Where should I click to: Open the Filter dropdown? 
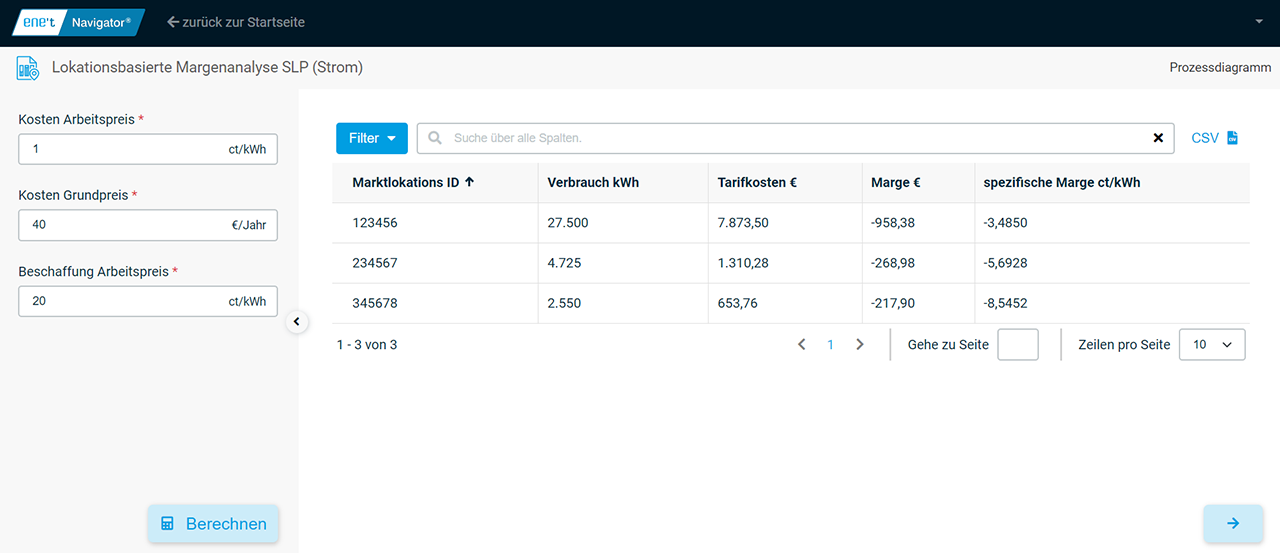[x=371, y=138]
